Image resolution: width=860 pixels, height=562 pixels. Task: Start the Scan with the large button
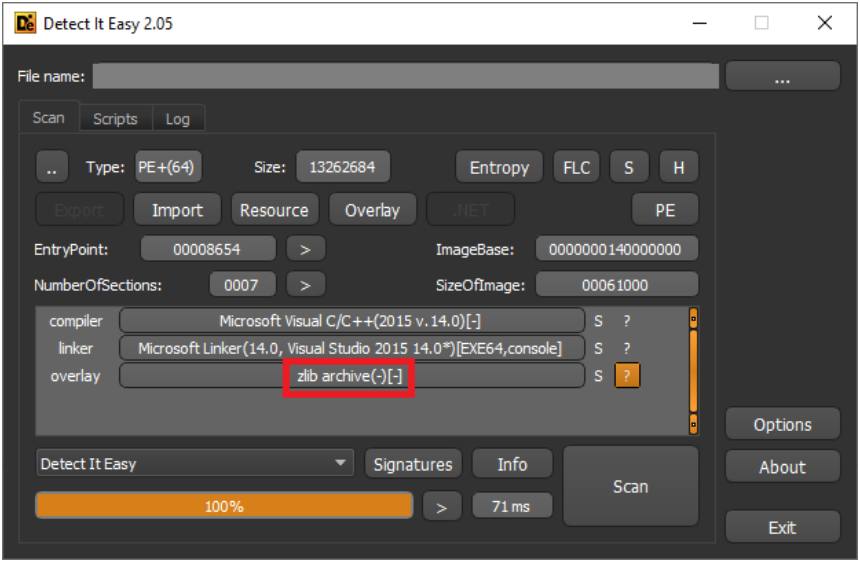631,486
